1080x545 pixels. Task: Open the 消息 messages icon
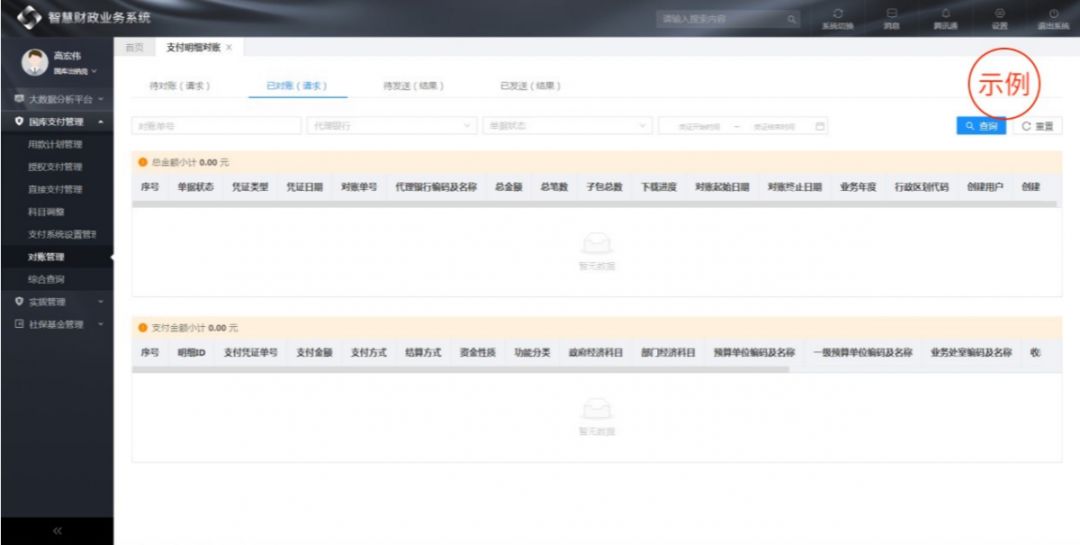click(x=891, y=13)
